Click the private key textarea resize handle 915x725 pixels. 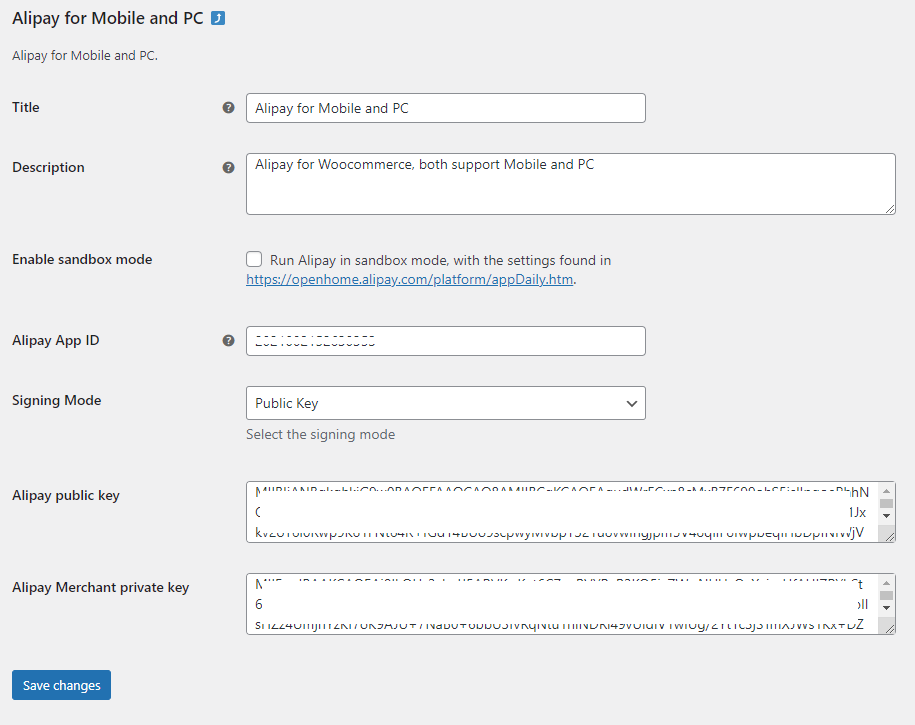(x=890, y=629)
